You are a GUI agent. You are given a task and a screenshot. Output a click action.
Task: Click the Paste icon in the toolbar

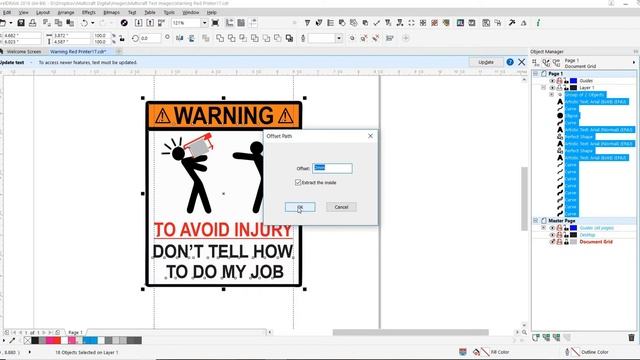tap(70, 23)
